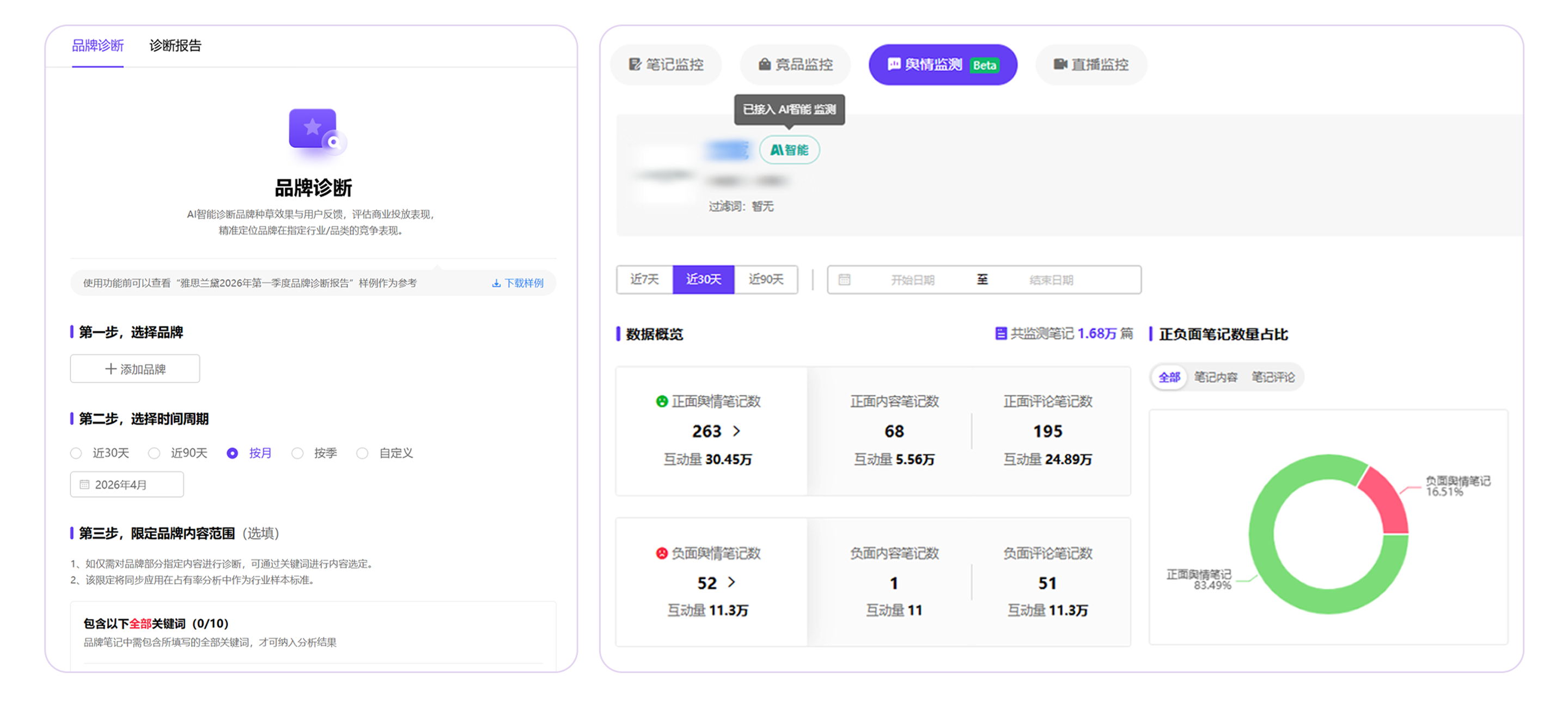
Task: Select the 按季 radio option
Action: coord(297,453)
